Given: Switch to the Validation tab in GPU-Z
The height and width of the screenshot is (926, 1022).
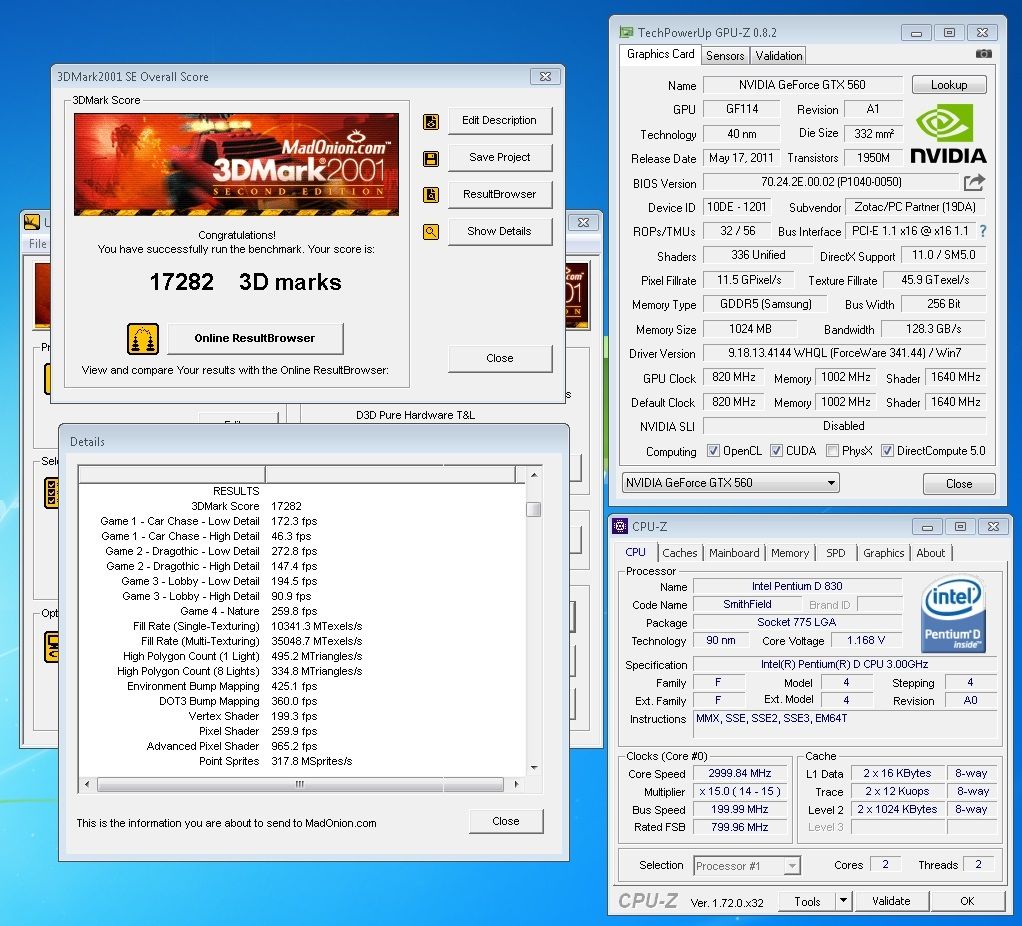Looking at the screenshot, I should click(x=779, y=56).
